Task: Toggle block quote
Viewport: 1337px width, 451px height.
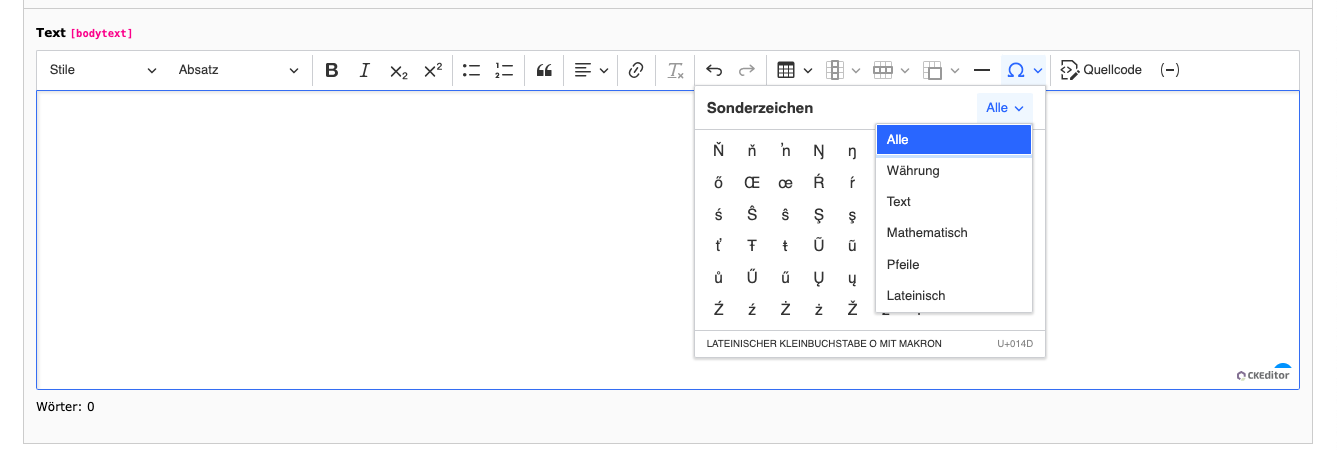Action: point(544,70)
